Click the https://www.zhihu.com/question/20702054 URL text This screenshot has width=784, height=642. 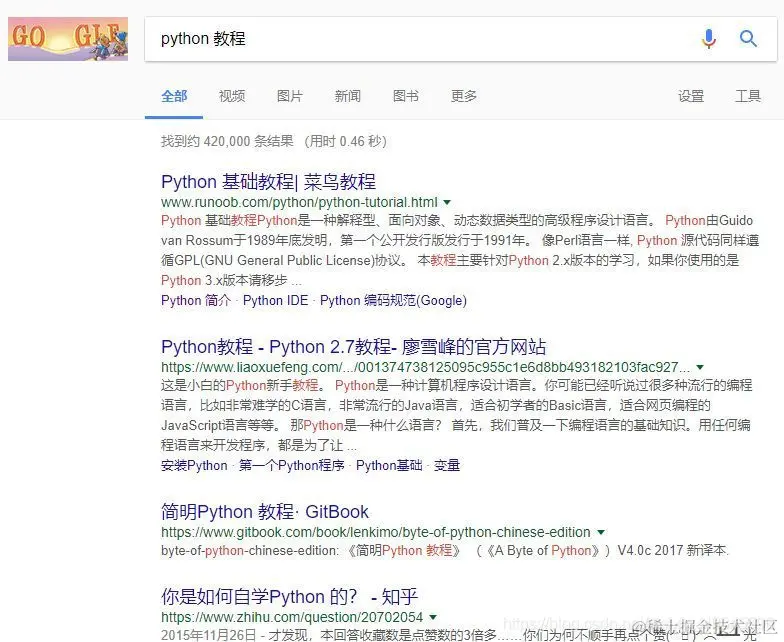point(292,618)
